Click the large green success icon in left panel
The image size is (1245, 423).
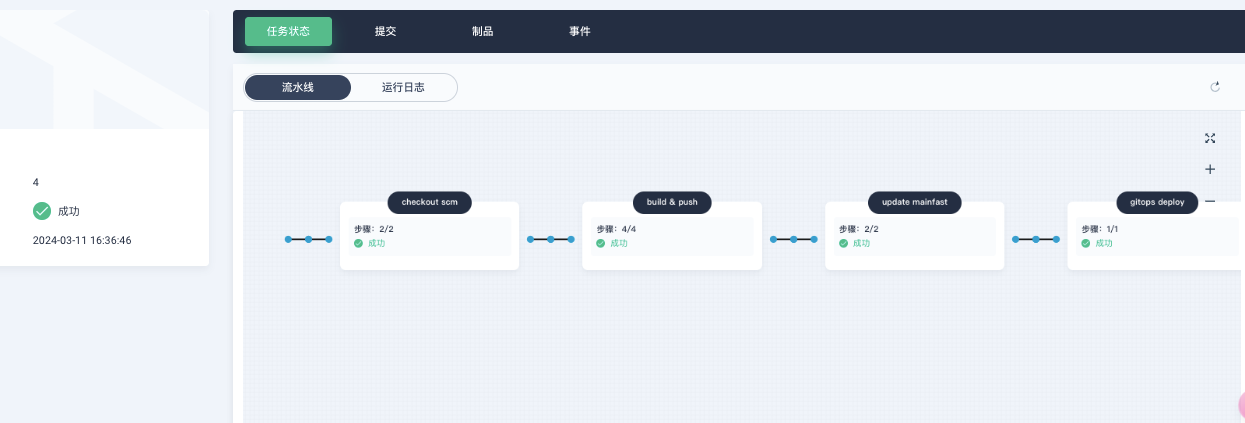click(x=42, y=211)
